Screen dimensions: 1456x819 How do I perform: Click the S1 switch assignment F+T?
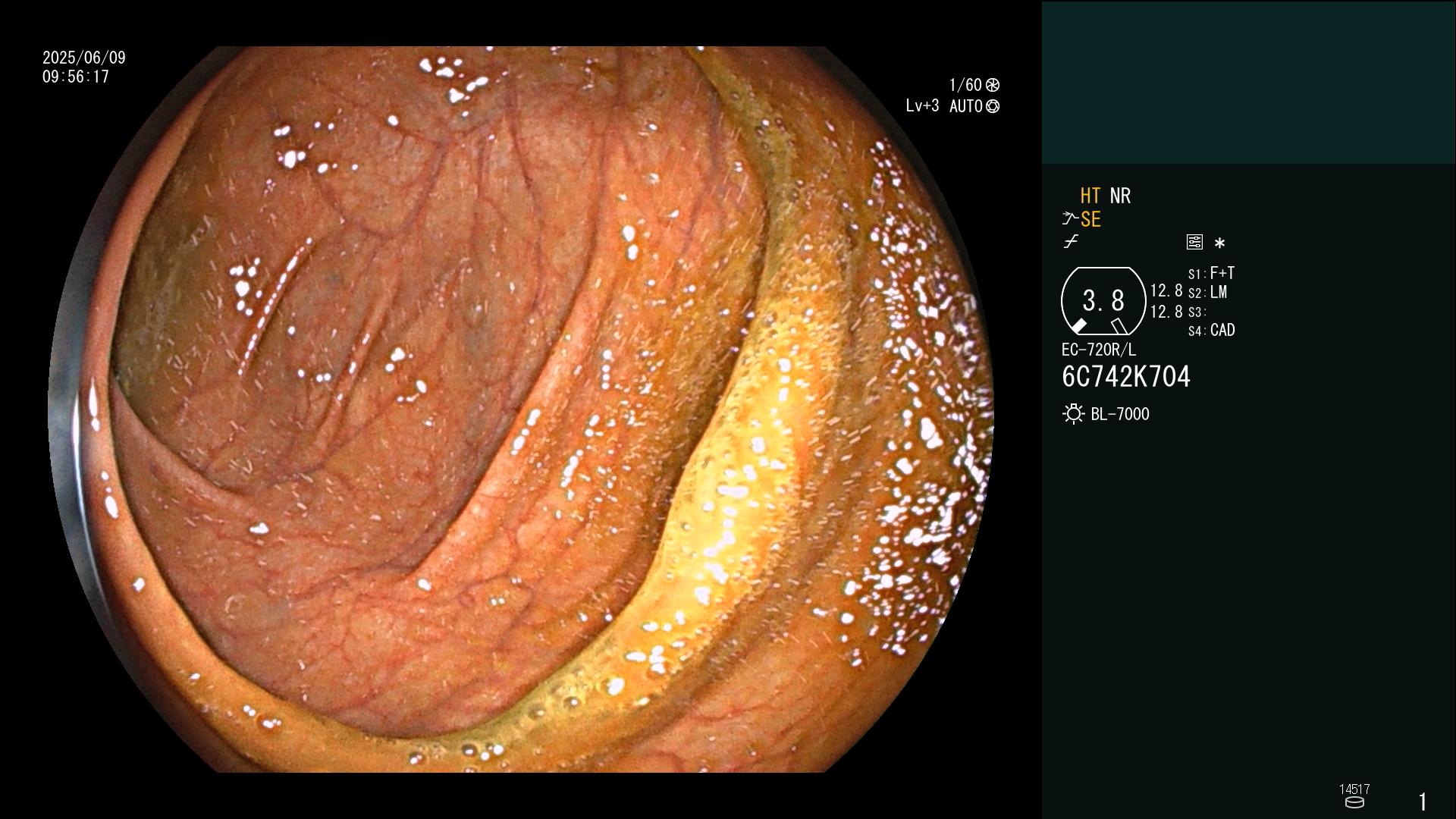pyautogui.click(x=1211, y=273)
